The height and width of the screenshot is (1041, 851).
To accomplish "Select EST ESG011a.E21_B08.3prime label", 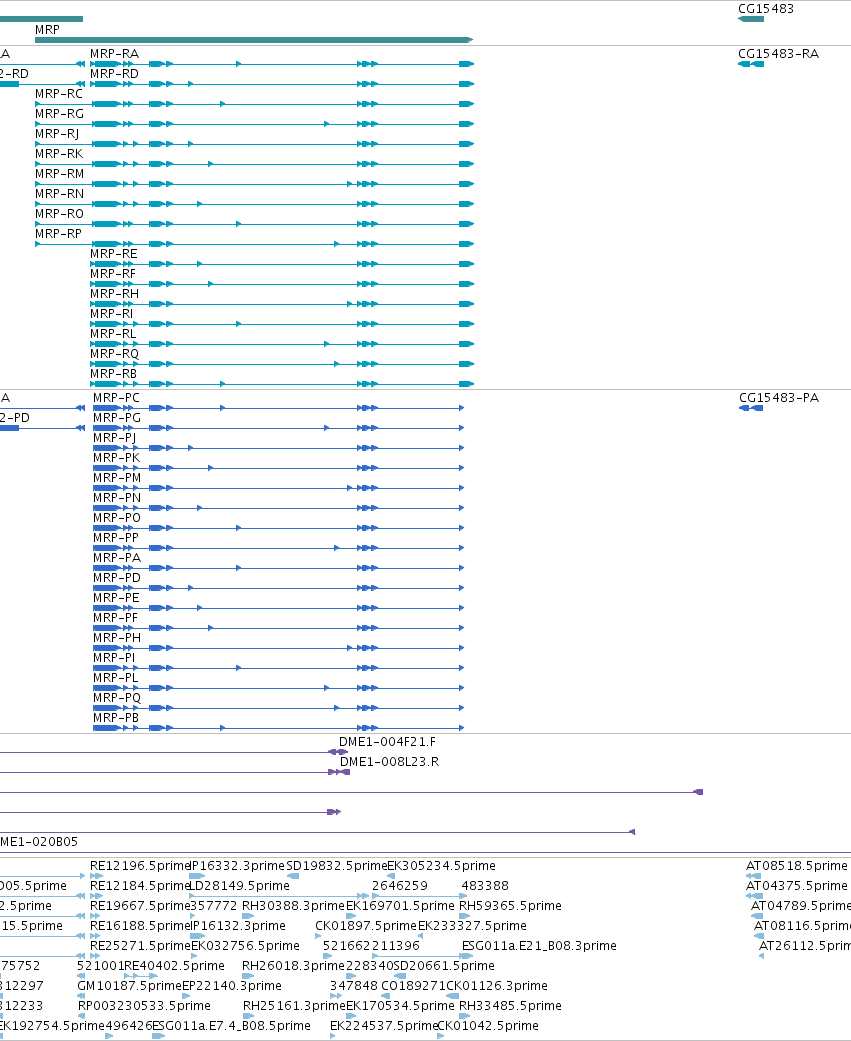I will tap(539, 945).
